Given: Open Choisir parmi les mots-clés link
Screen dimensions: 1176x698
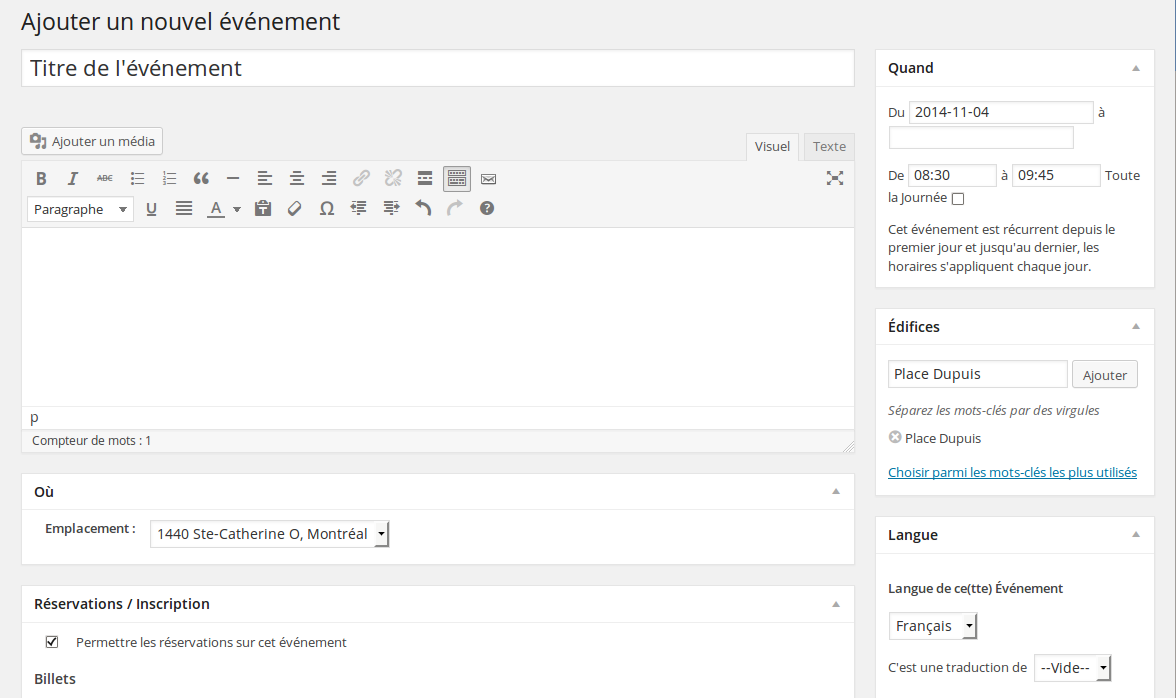Looking at the screenshot, I should coord(1012,472).
